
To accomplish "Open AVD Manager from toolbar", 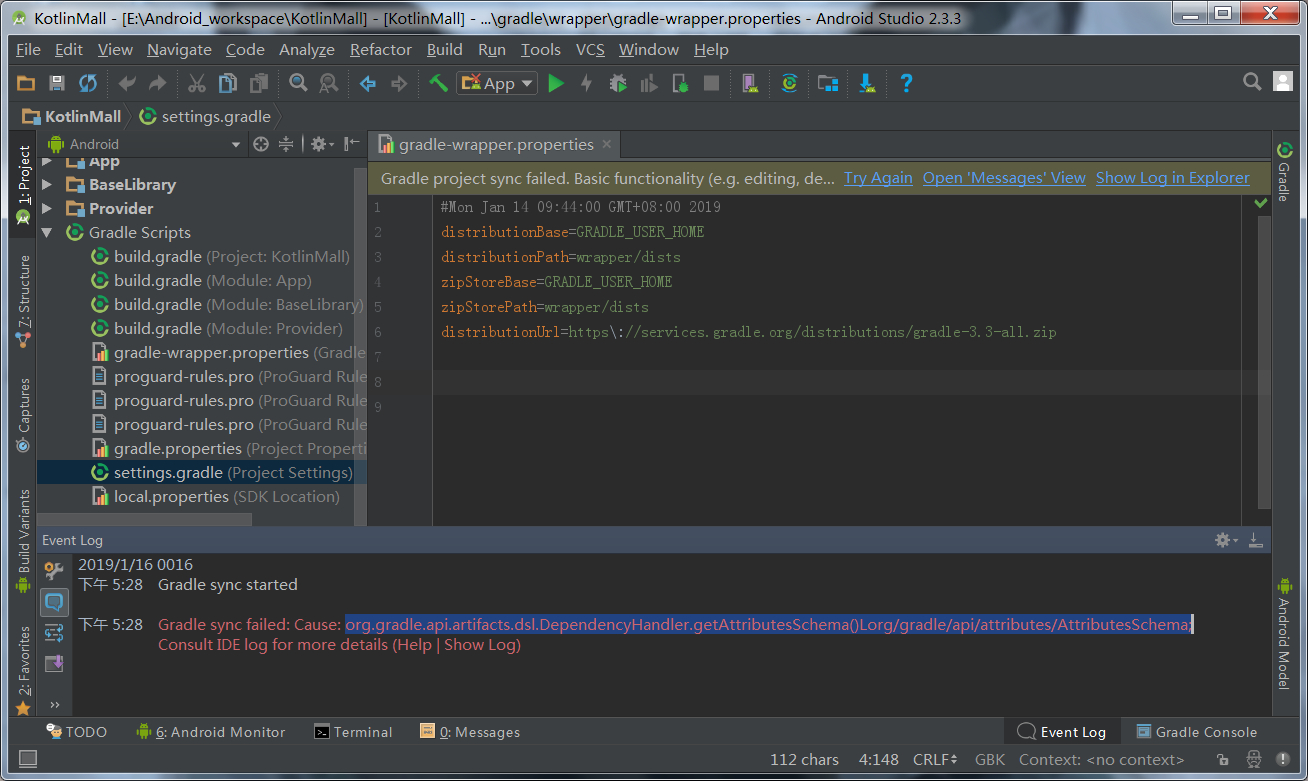I will pos(748,83).
